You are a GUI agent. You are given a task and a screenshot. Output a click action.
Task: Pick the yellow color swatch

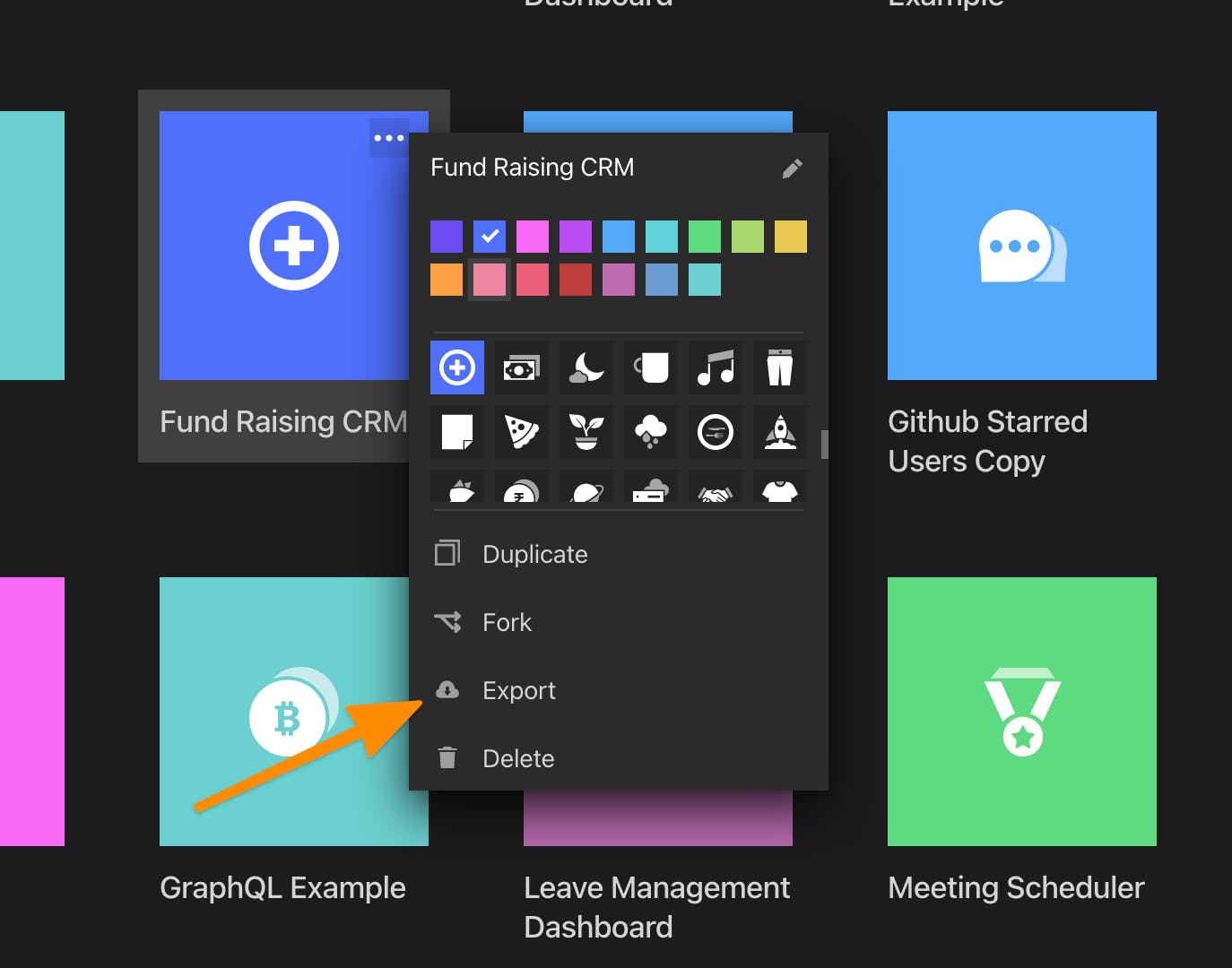coord(790,237)
